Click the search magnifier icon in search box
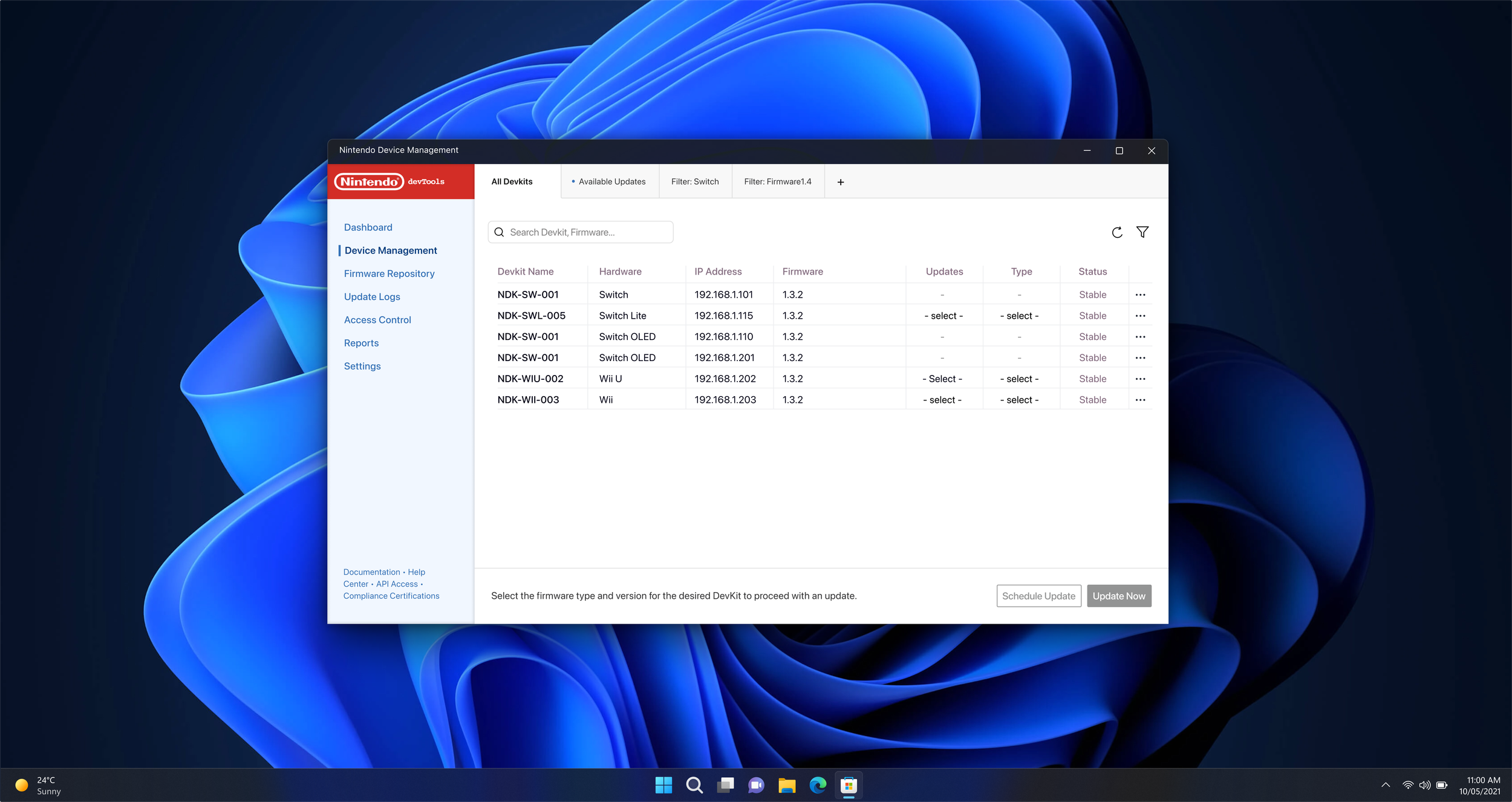 point(499,232)
